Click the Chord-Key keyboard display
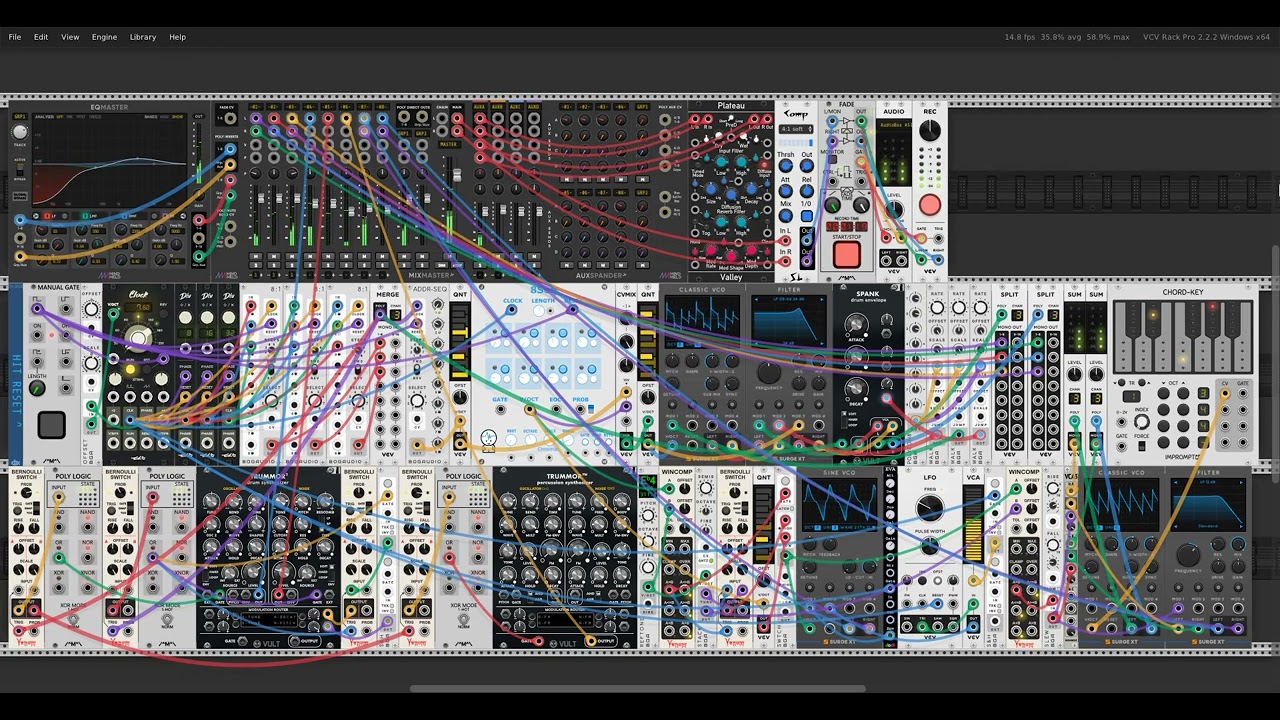This screenshot has width=1280, height=720. pyautogui.click(x=1182, y=337)
